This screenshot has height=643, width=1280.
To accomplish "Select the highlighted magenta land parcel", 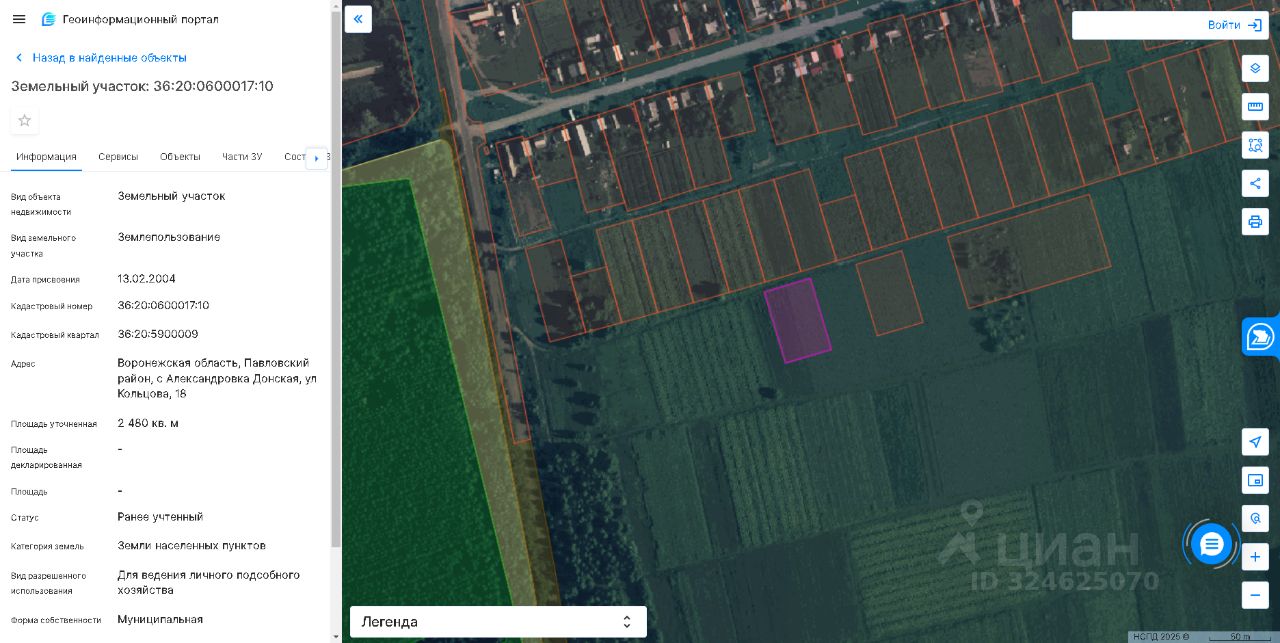I will [797, 320].
